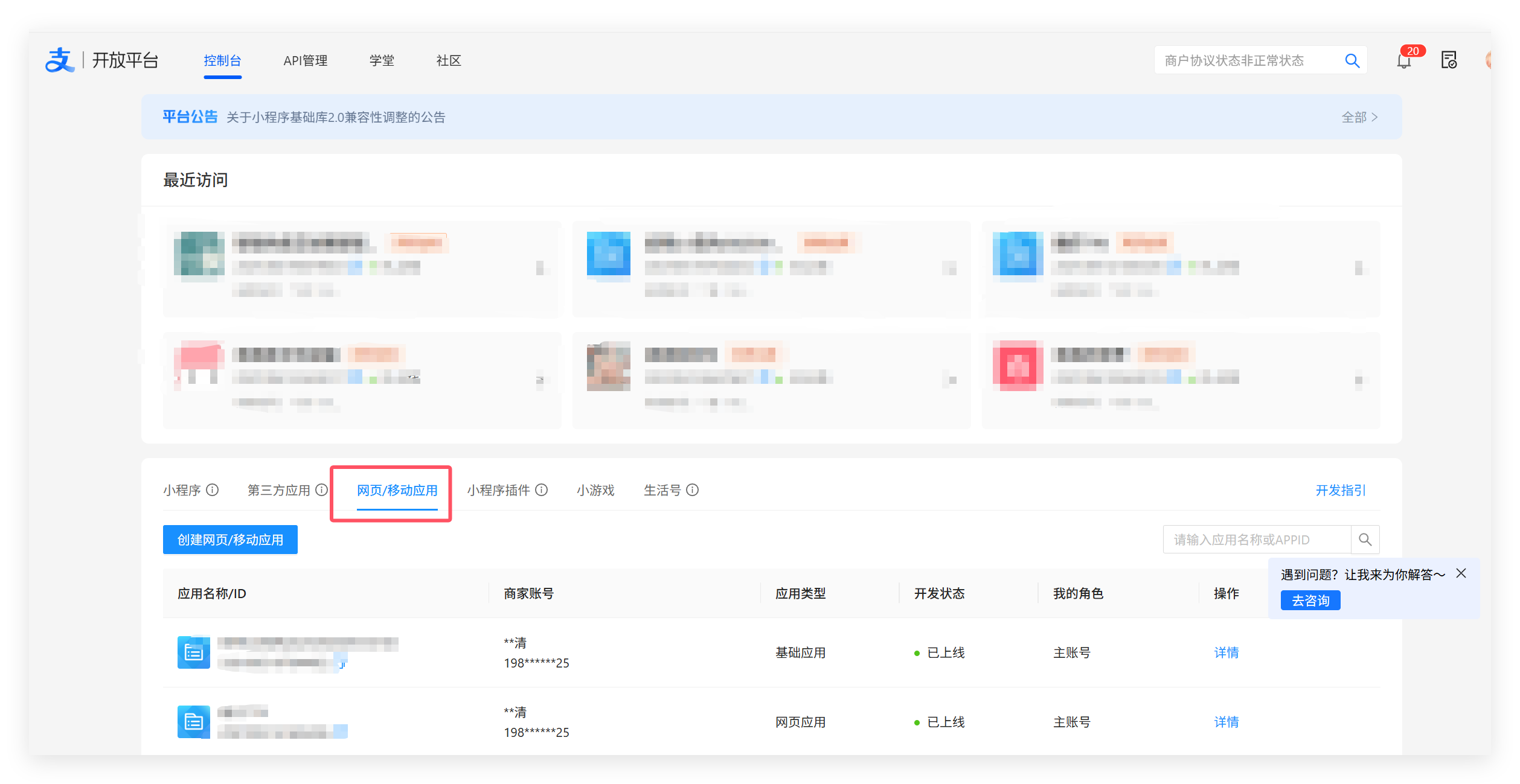Dismiss the help popup with its close X

tap(1461, 573)
